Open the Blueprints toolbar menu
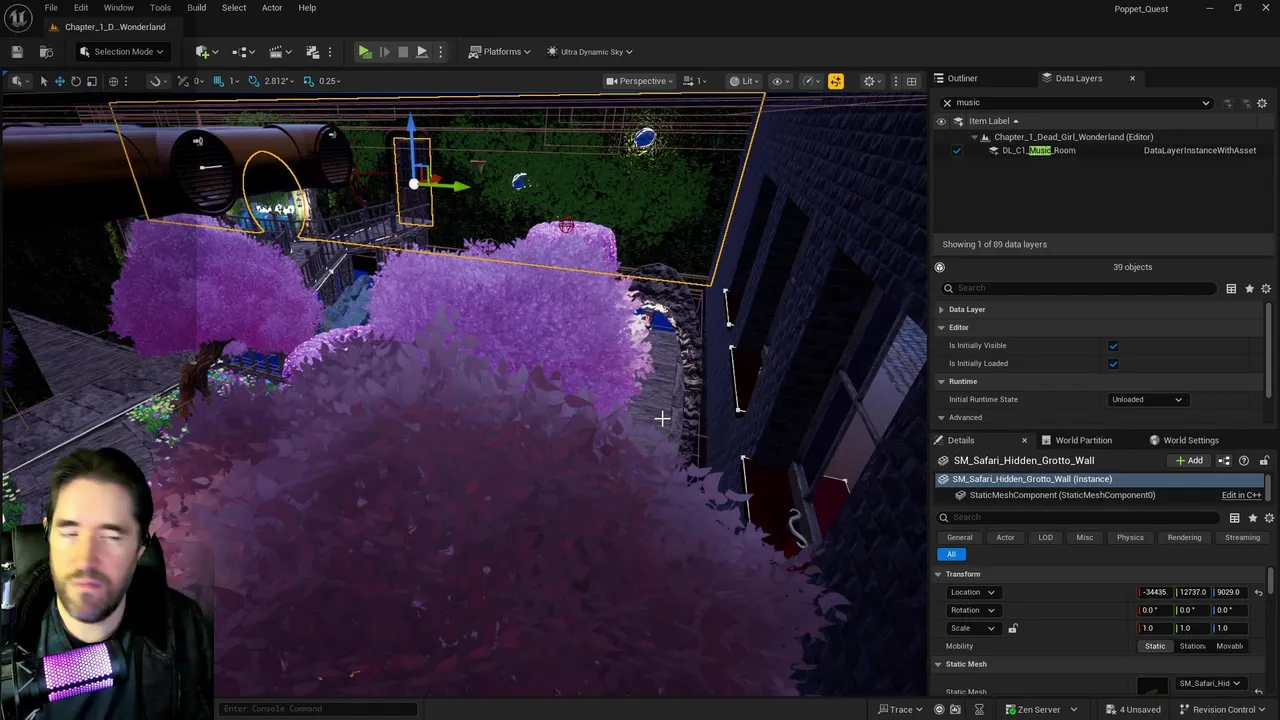 tap(245, 52)
